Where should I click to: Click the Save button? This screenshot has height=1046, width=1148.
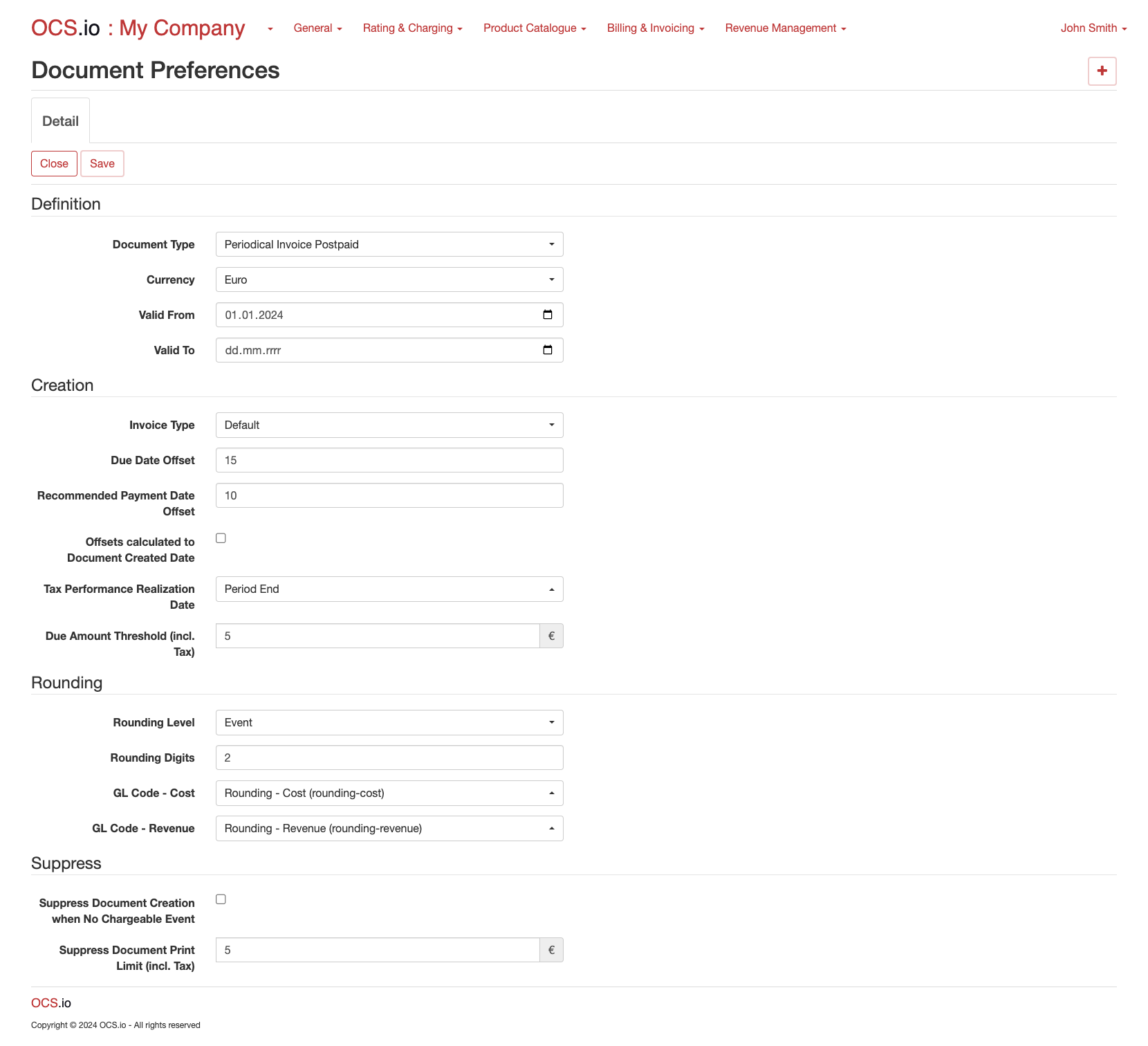point(102,164)
